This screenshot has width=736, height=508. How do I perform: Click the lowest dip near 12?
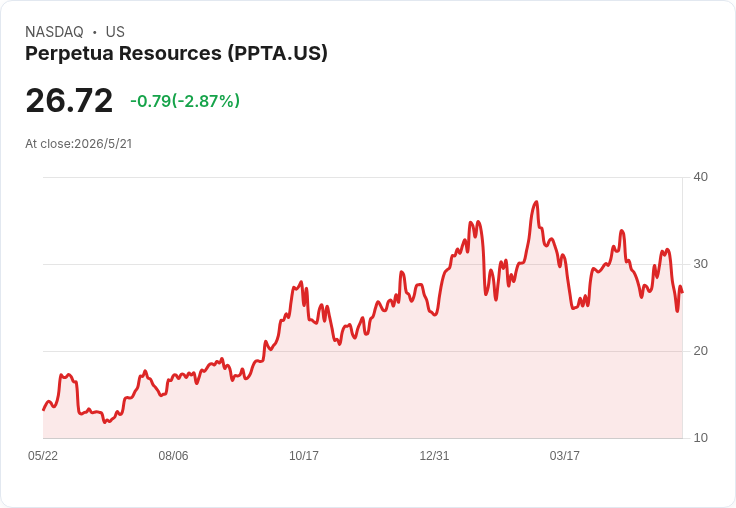point(105,422)
